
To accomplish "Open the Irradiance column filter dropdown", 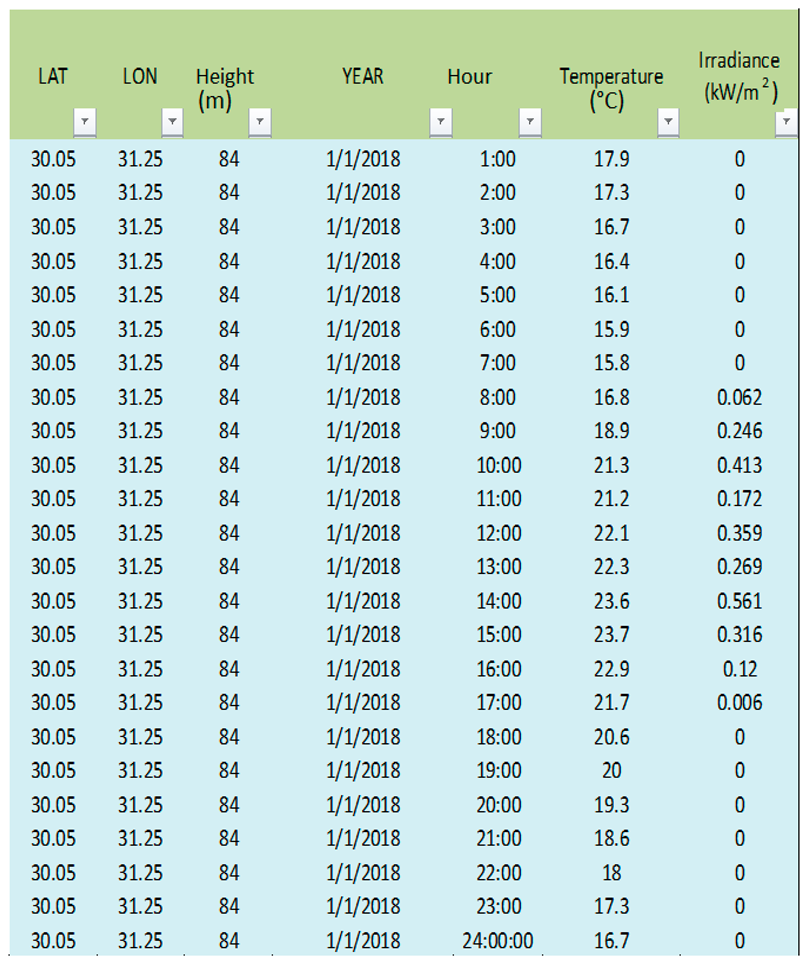I will (786, 123).
